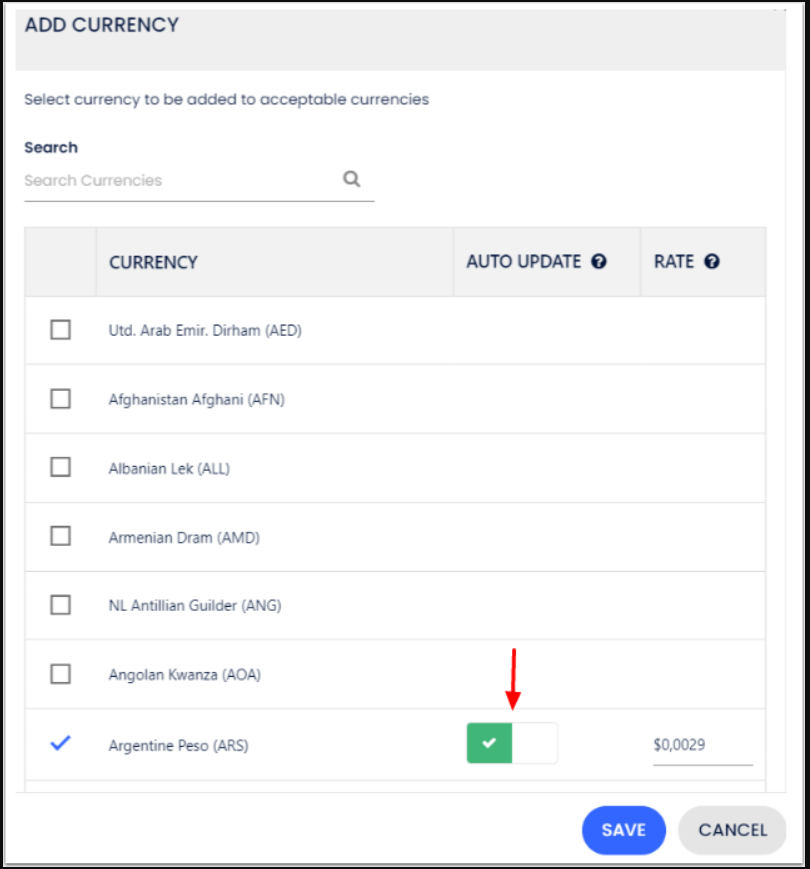The width and height of the screenshot is (810, 869).
Task: Click the search magnifier icon
Action: [351, 179]
